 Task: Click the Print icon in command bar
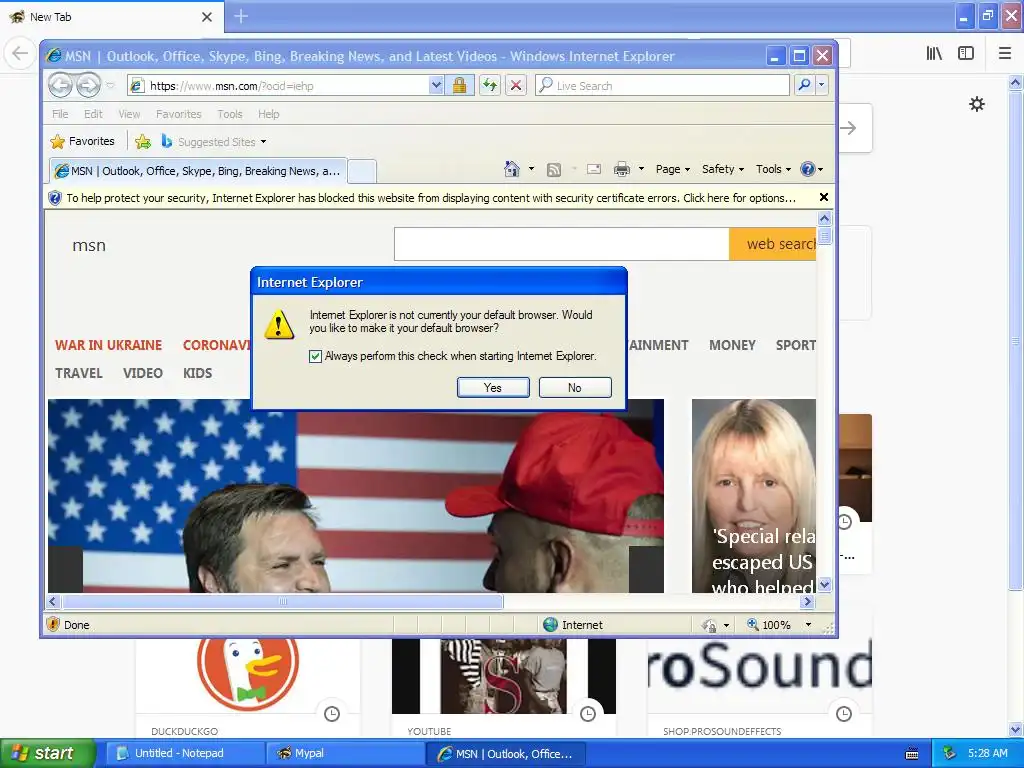pyautogui.click(x=622, y=170)
